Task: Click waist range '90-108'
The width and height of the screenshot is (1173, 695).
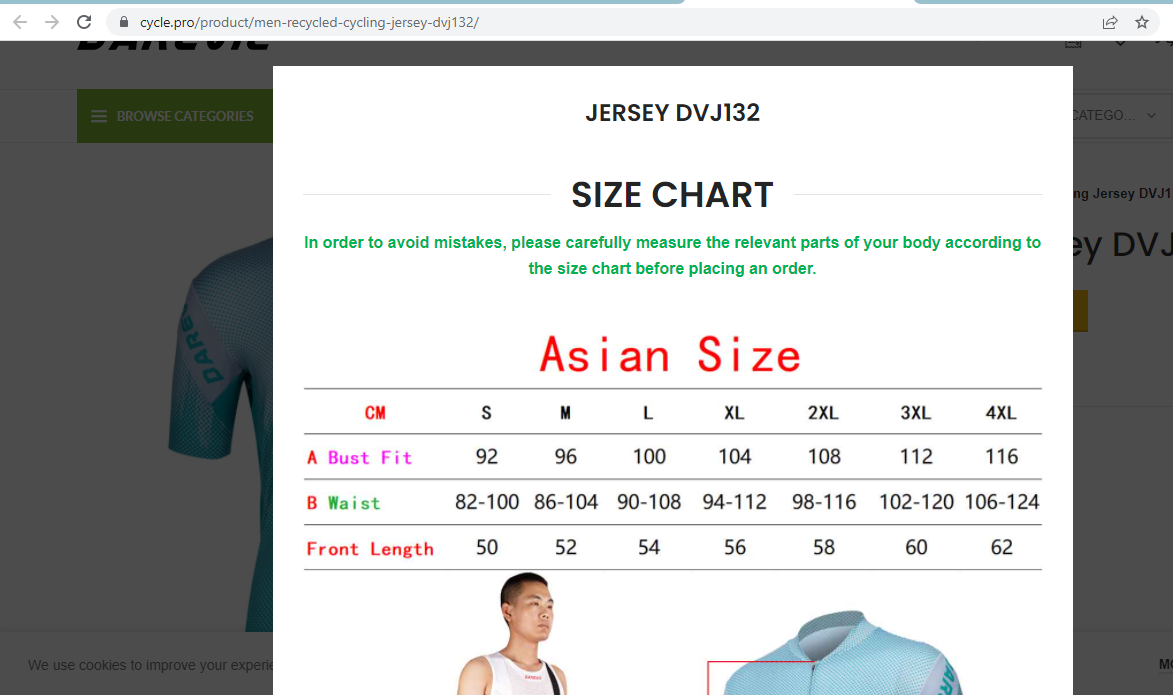Action: (x=649, y=502)
